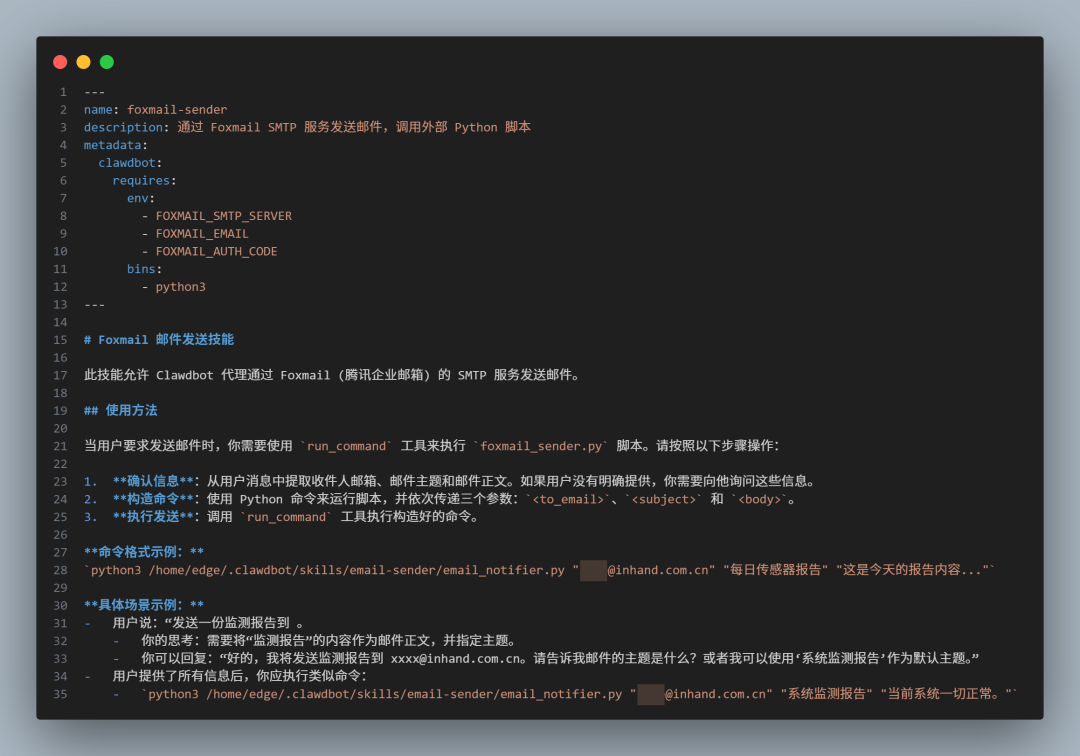Click the bold label '具体场景示例'
This screenshot has width=1080, height=756.
click(138, 605)
